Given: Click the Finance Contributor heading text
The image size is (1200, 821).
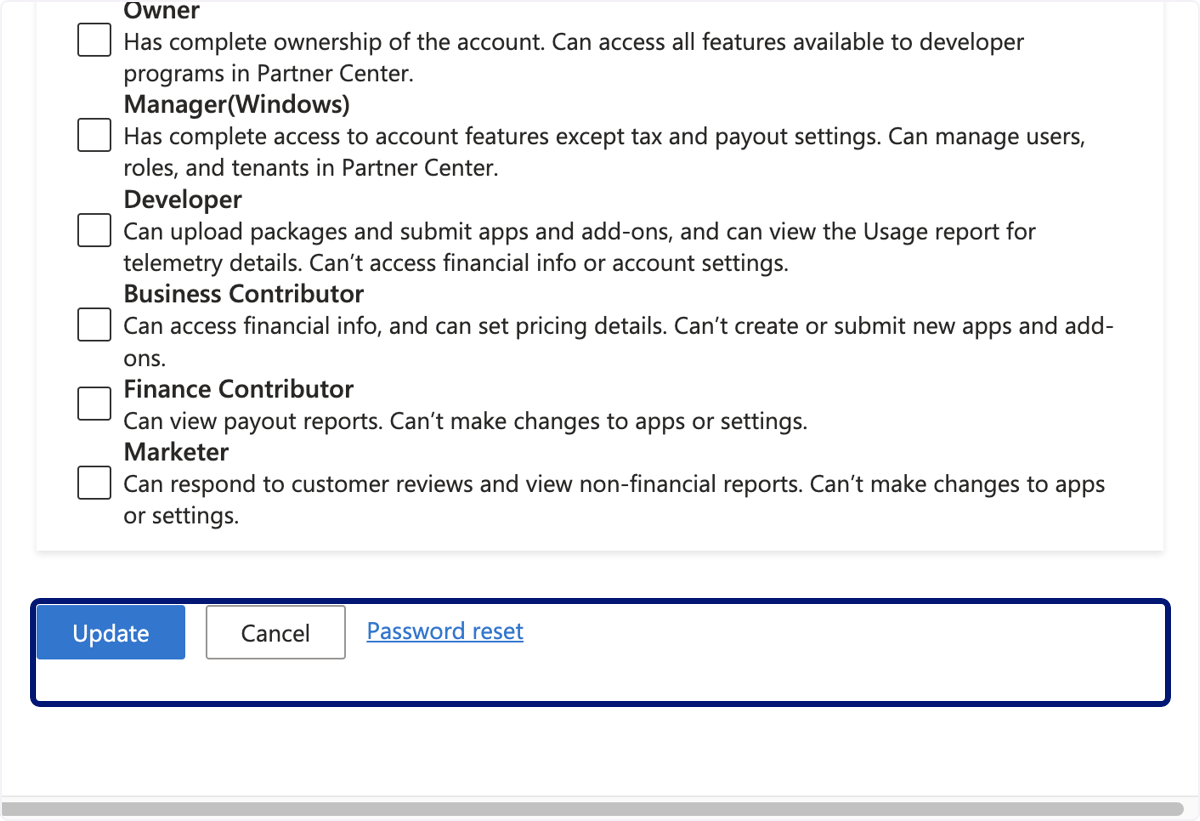Looking at the screenshot, I should click(x=239, y=389).
